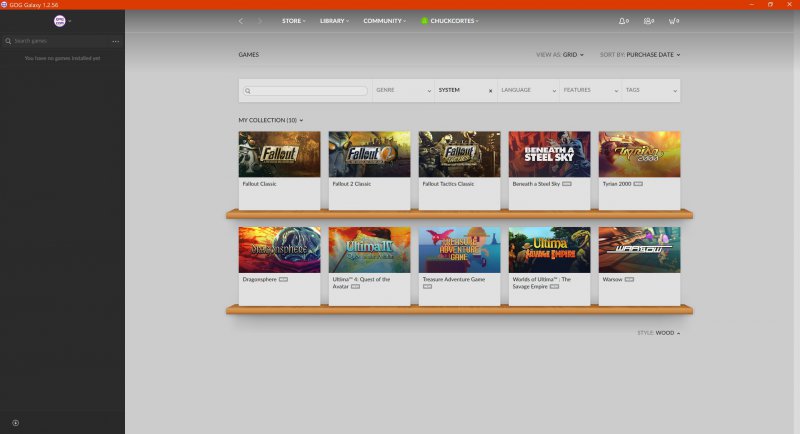Select the Beneath a Steel Sky cover
800x434 pixels.
[550, 154]
